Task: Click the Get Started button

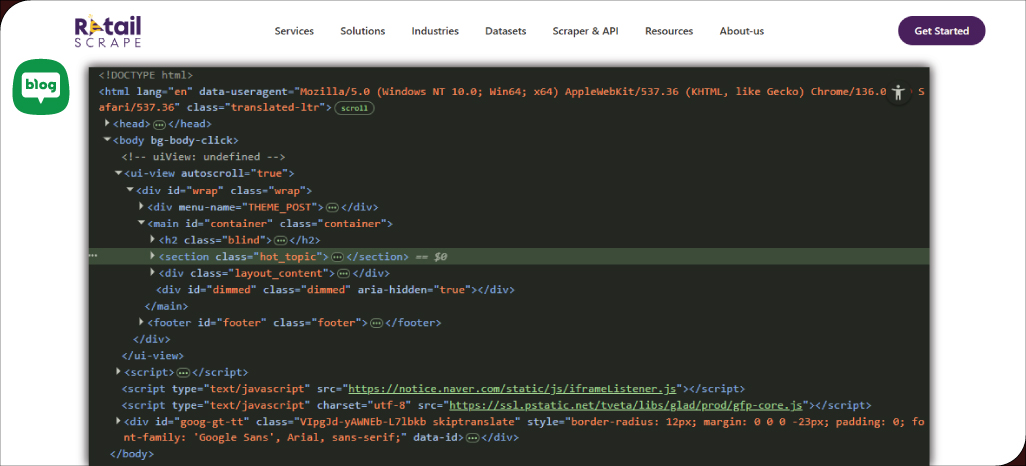Action: pyautogui.click(x=941, y=31)
